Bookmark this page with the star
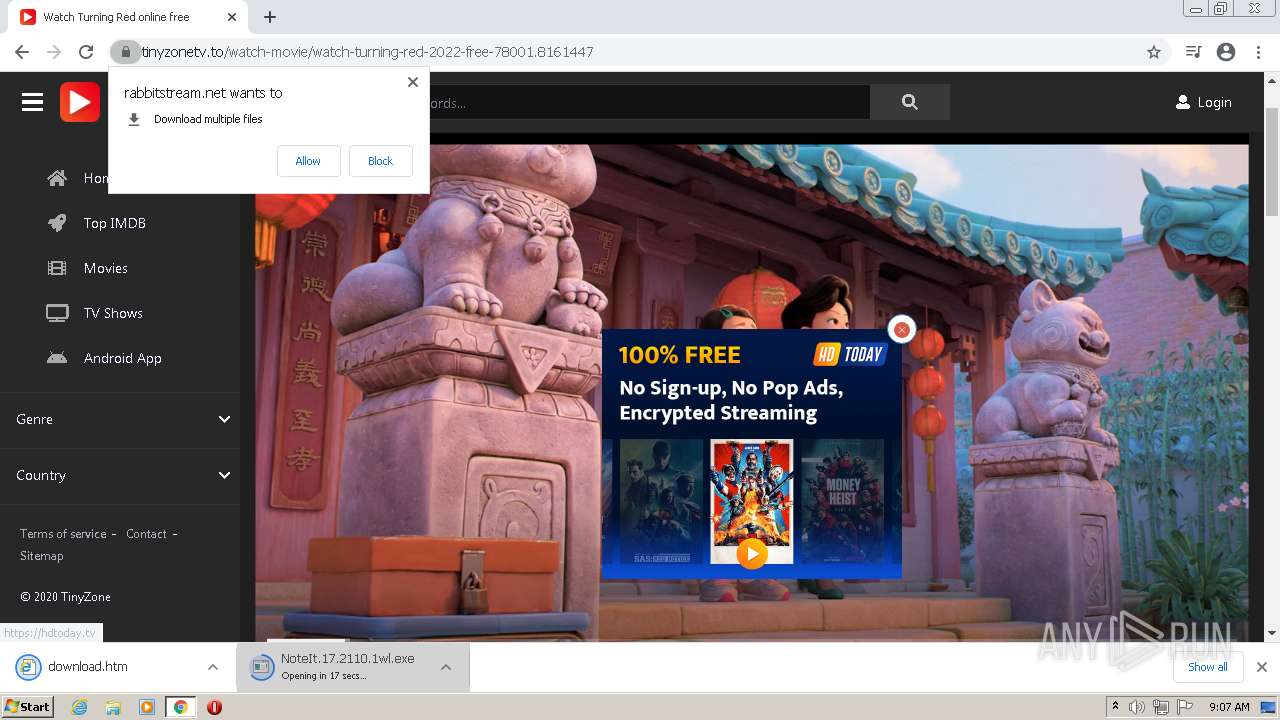1280x720 pixels. (x=1154, y=52)
